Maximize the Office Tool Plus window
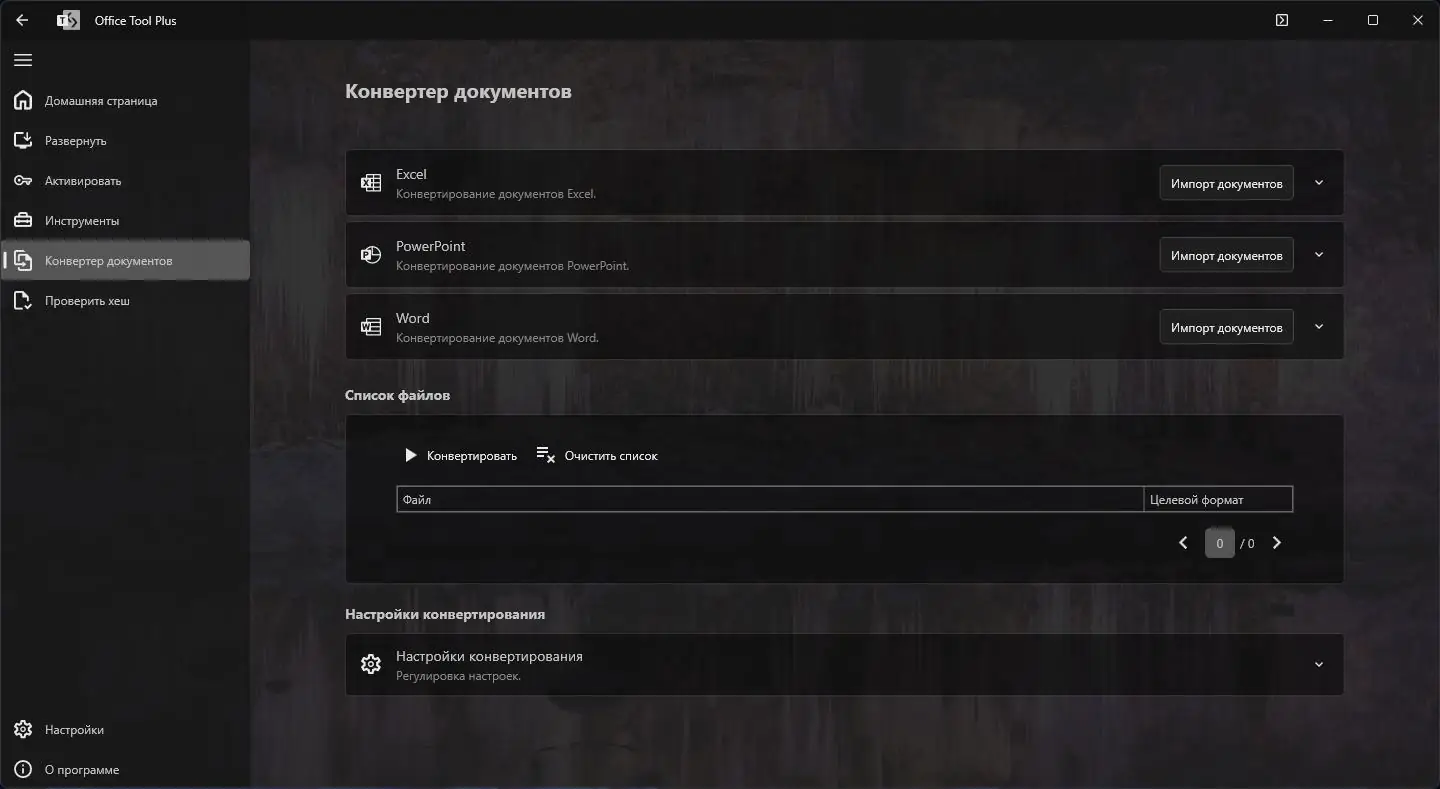The height and width of the screenshot is (789, 1440). [1373, 20]
